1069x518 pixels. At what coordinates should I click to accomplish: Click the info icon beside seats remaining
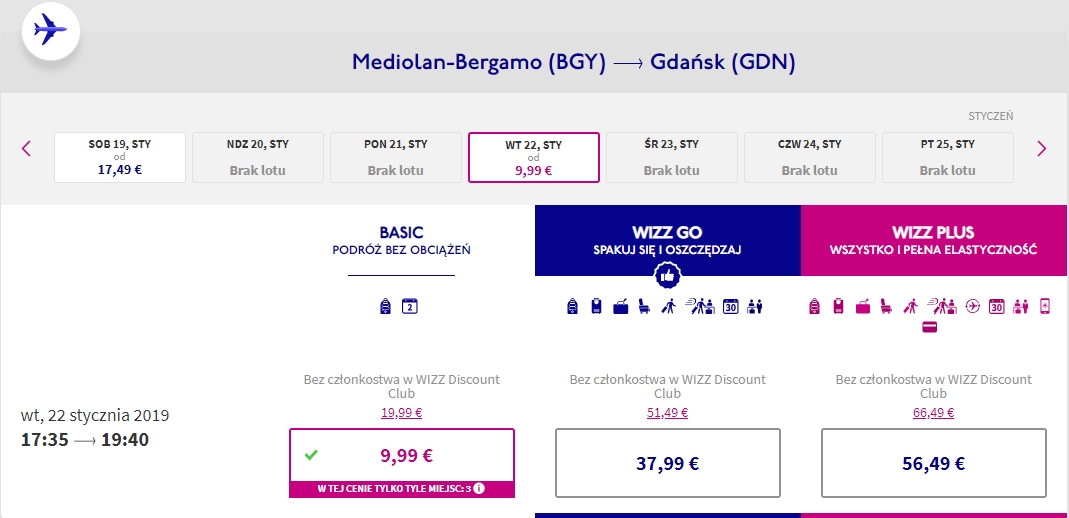pyautogui.click(x=479, y=489)
